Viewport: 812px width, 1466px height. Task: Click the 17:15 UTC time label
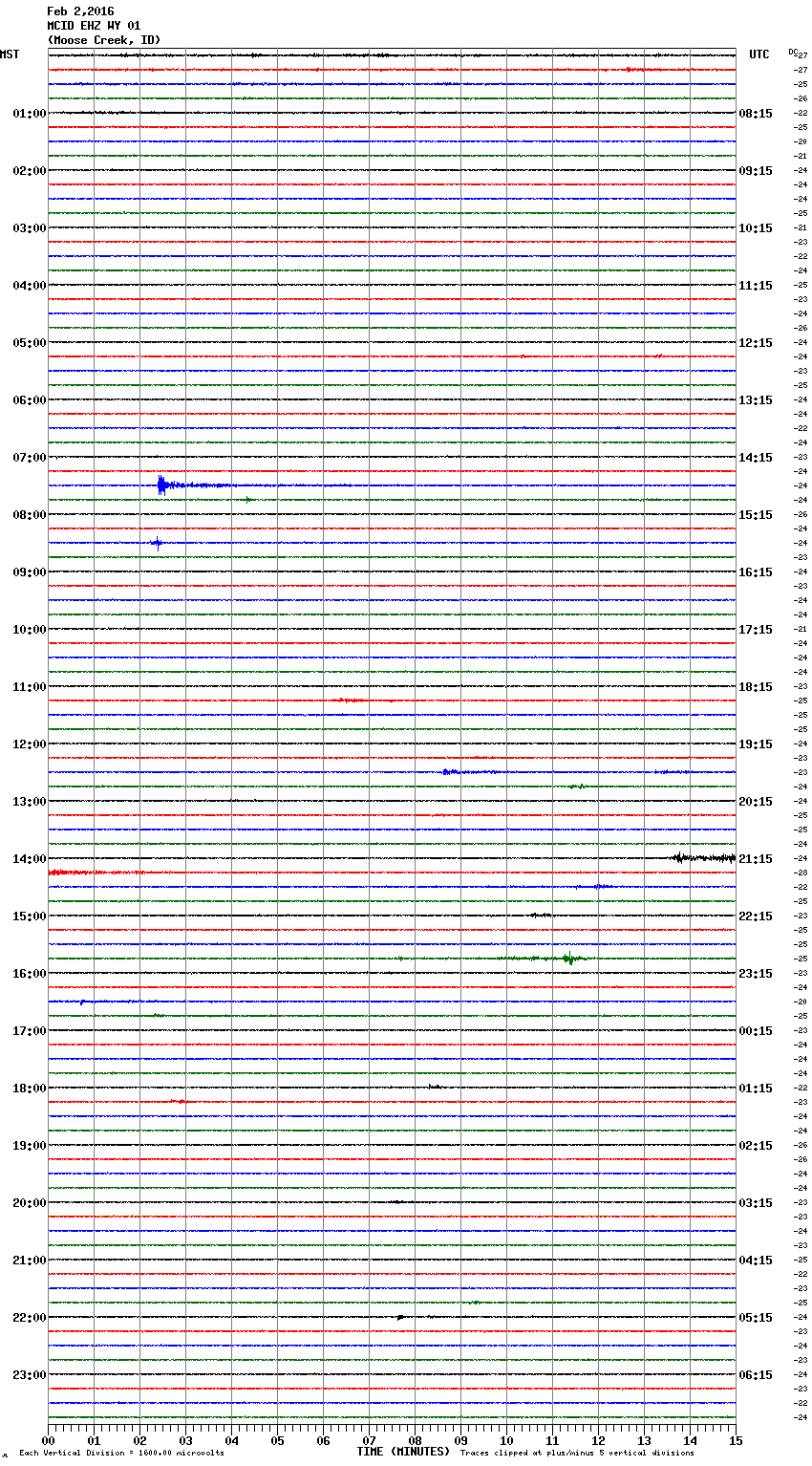[x=756, y=630]
